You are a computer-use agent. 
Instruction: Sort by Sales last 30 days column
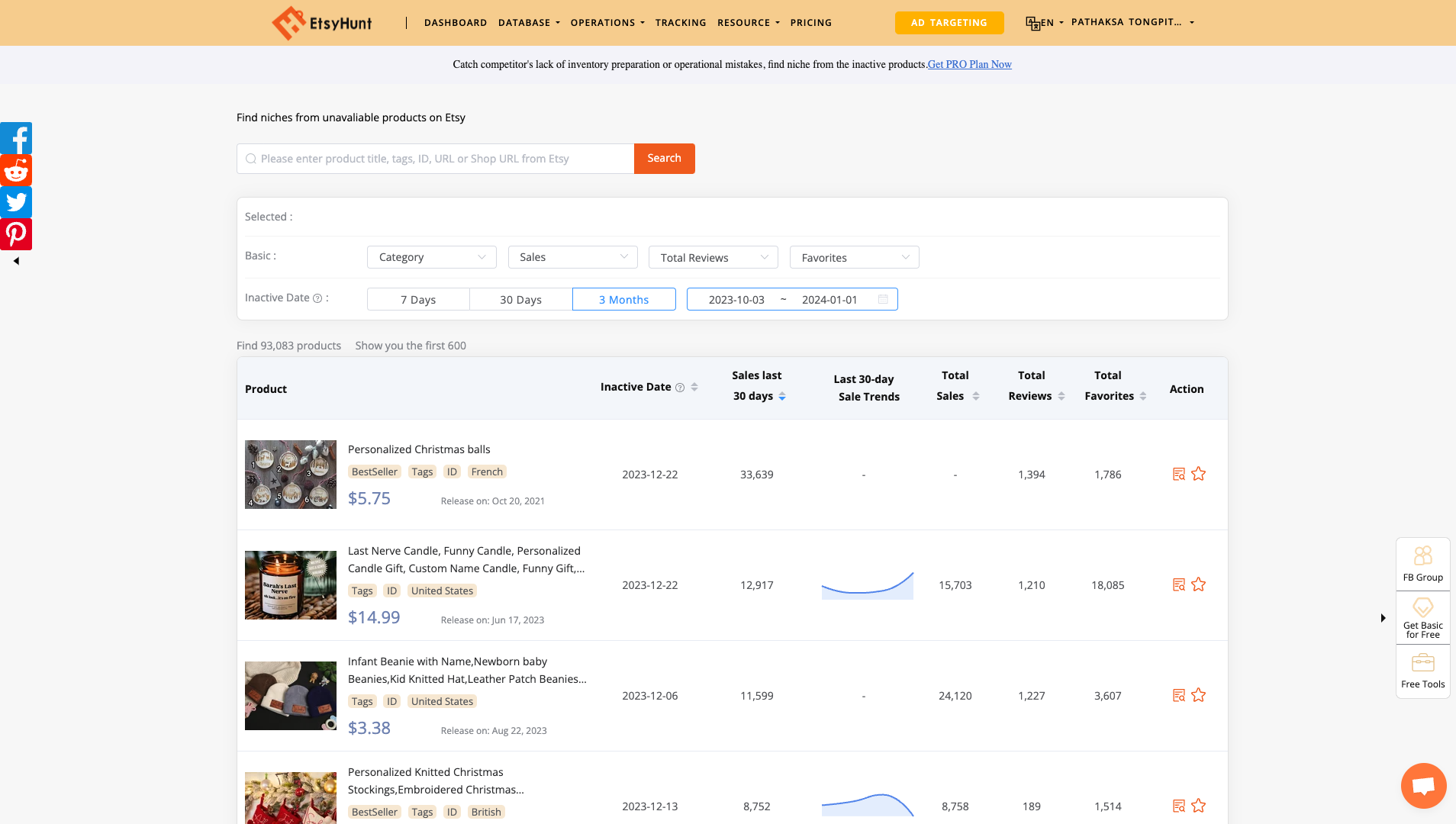click(x=782, y=396)
